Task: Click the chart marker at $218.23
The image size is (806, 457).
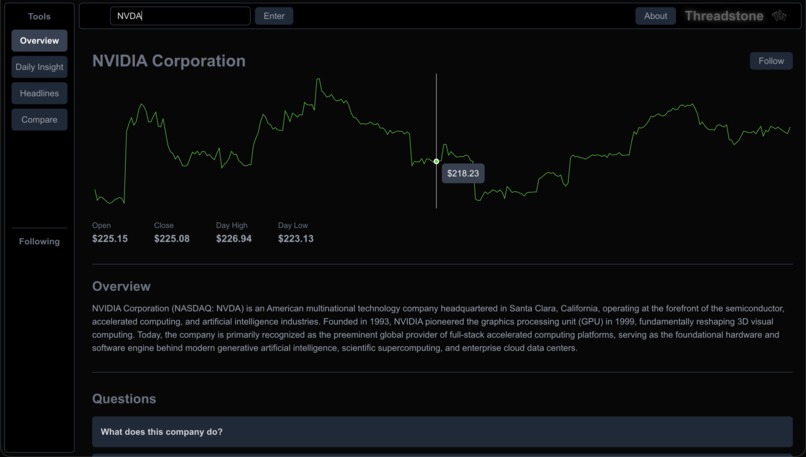Action: pos(436,161)
